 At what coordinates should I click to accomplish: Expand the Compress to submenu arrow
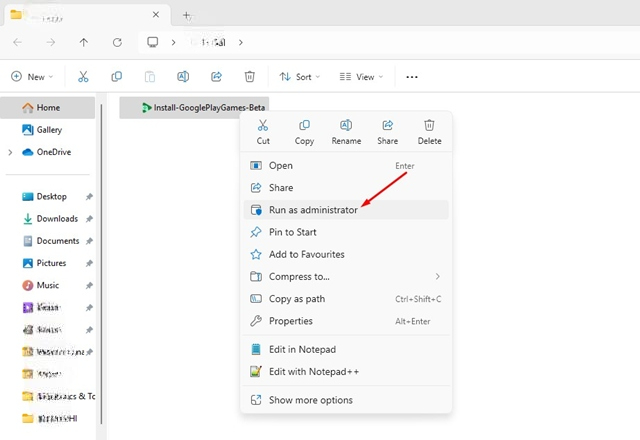(x=438, y=276)
